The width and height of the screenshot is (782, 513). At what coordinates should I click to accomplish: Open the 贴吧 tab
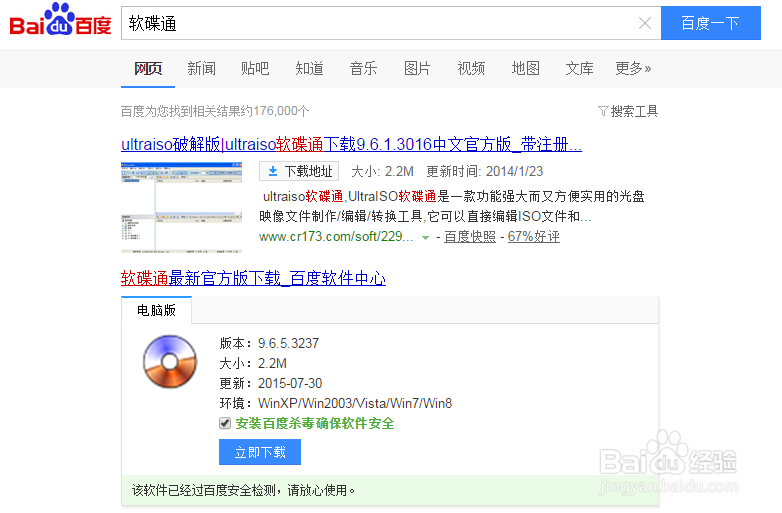255,68
